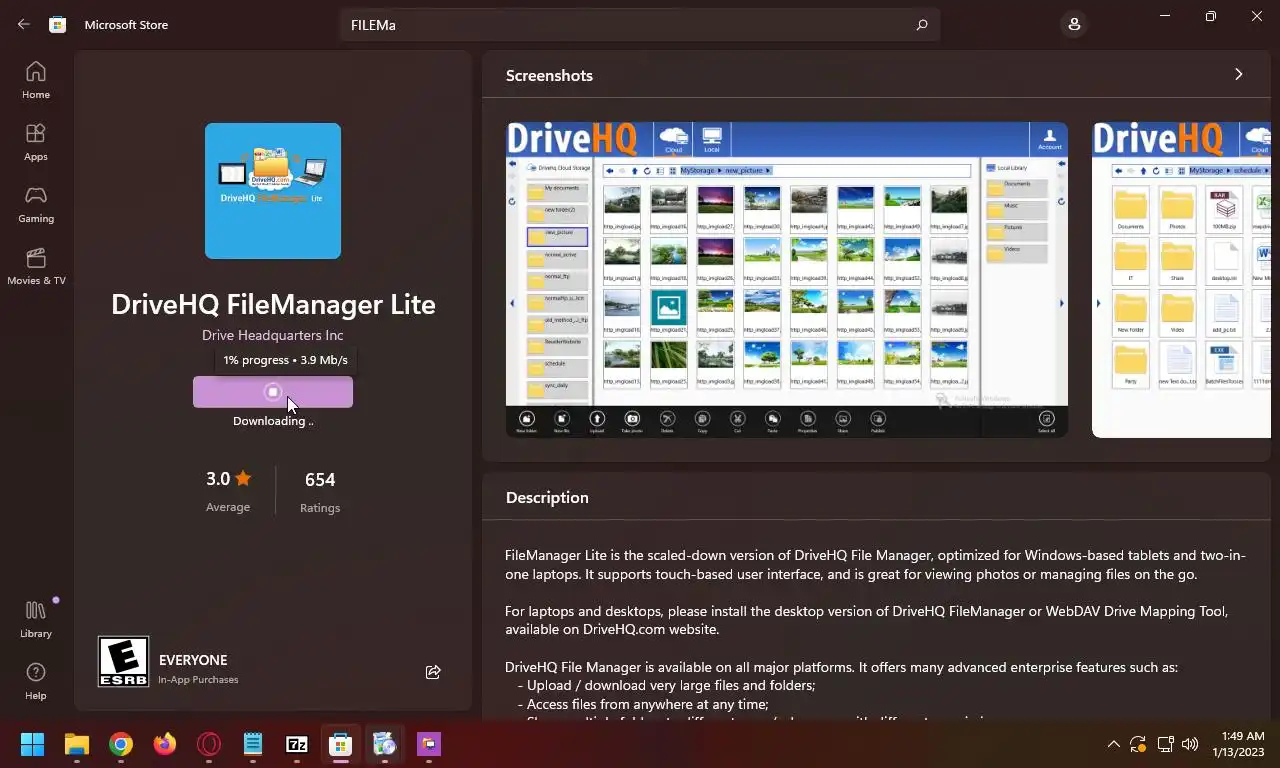1280x768 pixels.
Task: Click in the search box containing FILEMa
Action: pyautogui.click(x=640, y=25)
